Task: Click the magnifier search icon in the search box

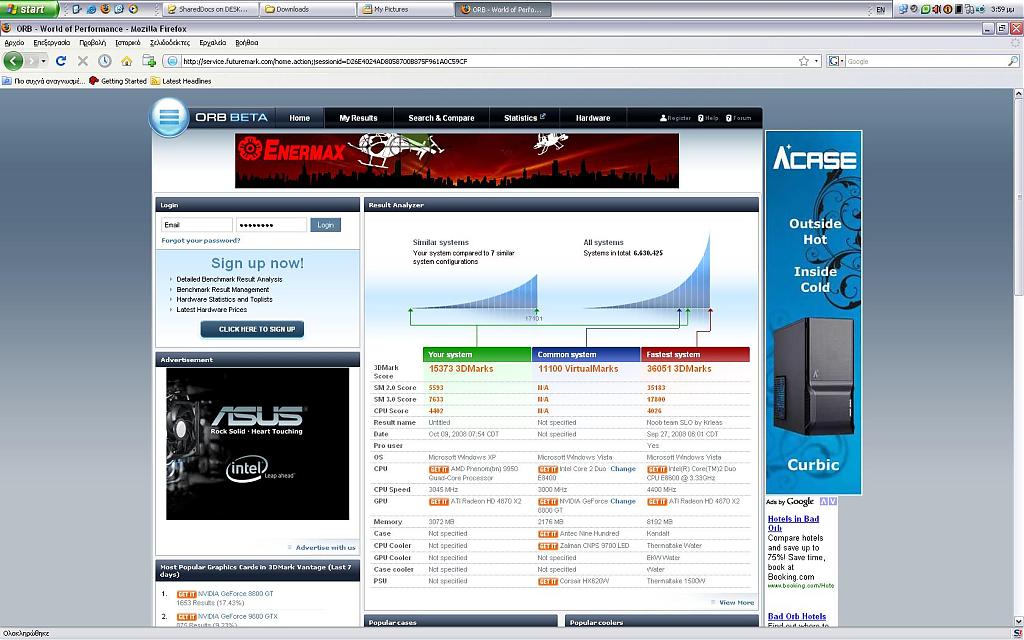Action: click(1013, 61)
